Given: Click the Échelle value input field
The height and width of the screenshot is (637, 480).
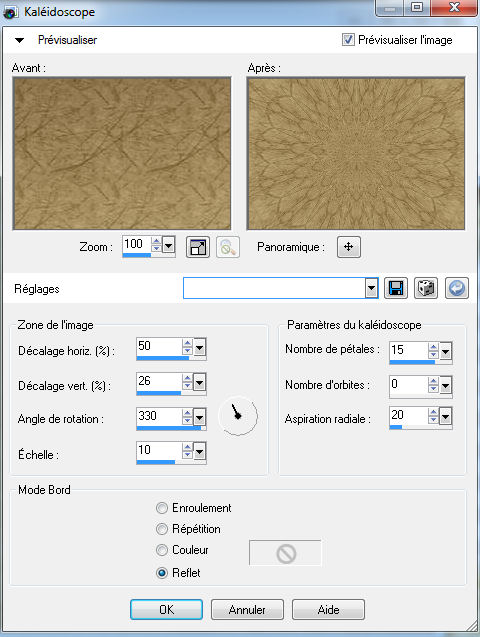Looking at the screenshot, I should (x=159, y=450).
